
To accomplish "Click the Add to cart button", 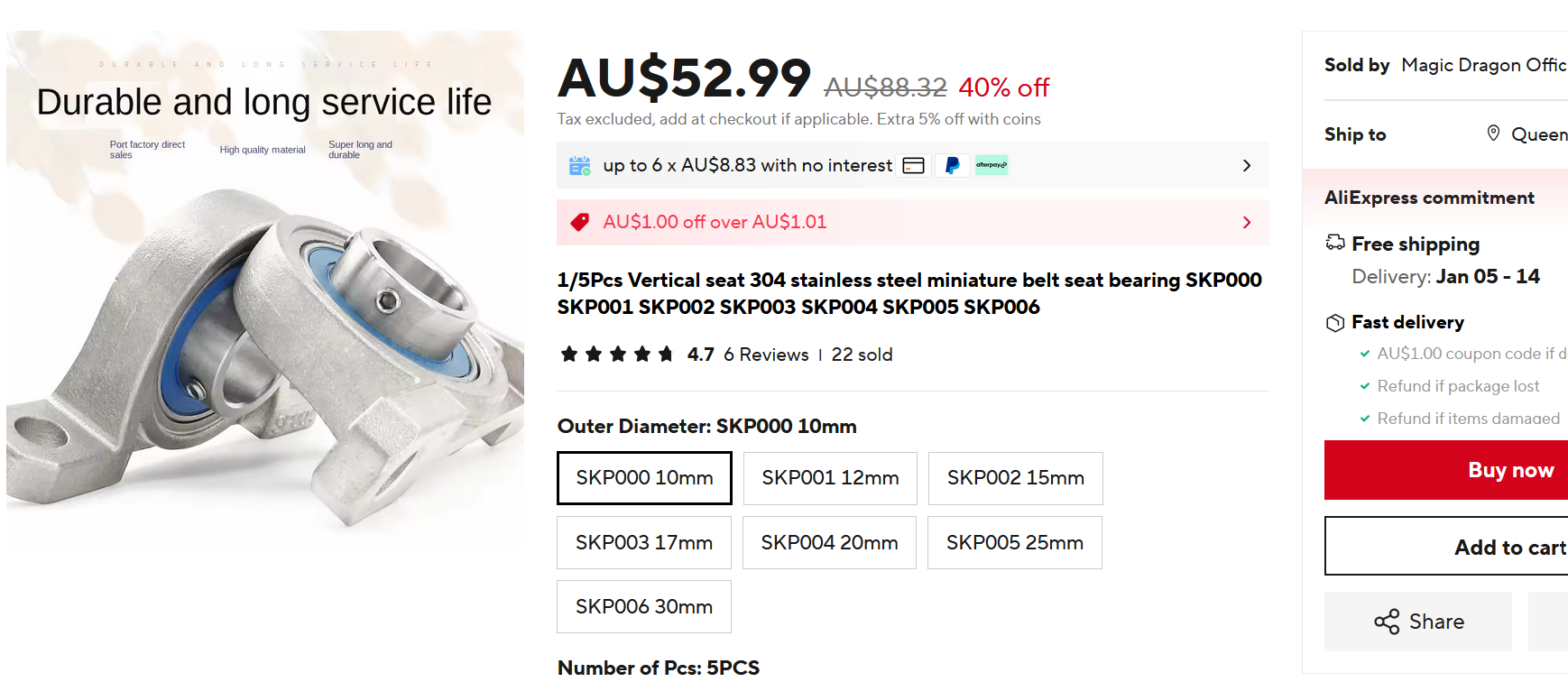I will 1446,546.
